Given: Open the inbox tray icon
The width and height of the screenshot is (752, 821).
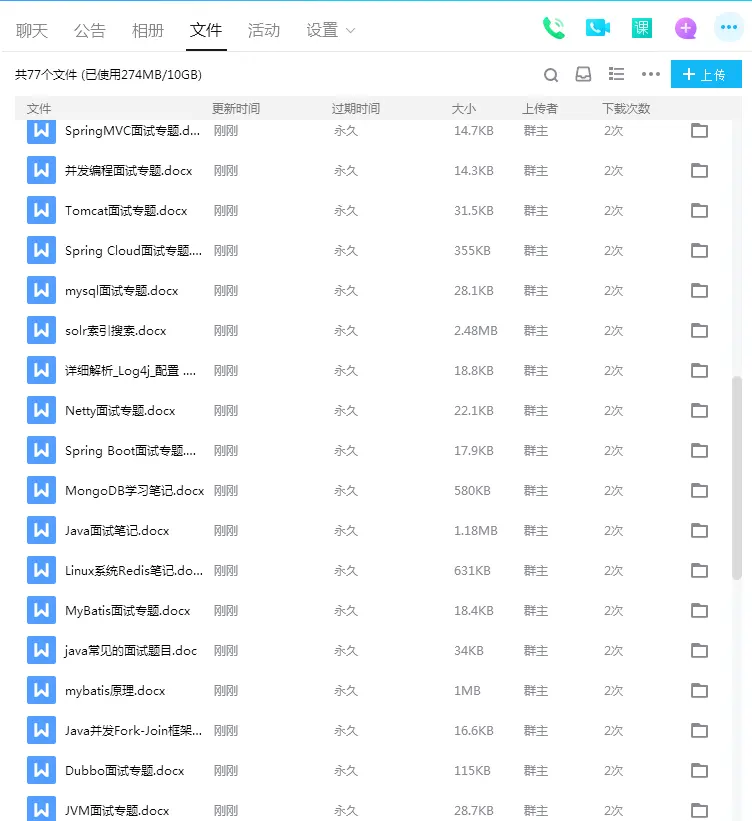Looking at the screenshot, I should (x=583, y=74).
